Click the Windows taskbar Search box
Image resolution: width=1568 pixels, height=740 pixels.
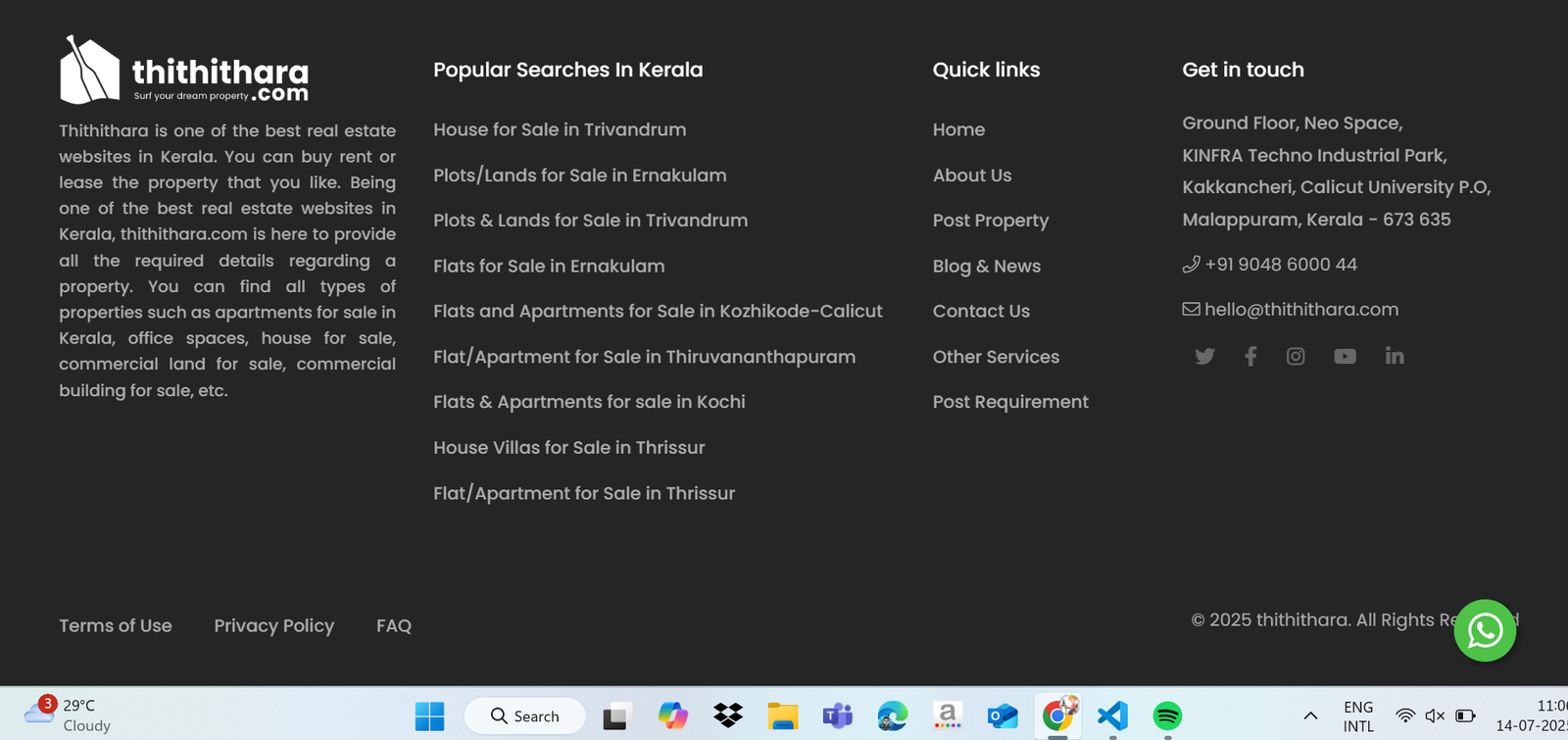525,715
